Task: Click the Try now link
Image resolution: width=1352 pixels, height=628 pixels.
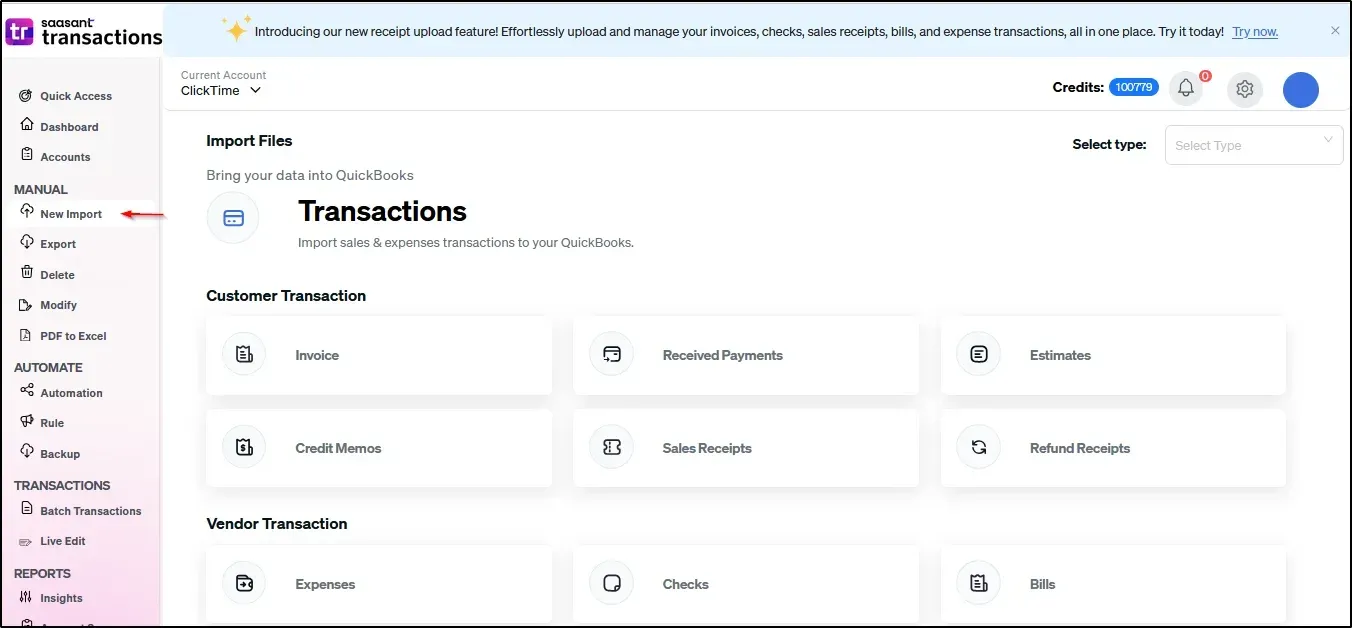Action: pos(1255,32)
